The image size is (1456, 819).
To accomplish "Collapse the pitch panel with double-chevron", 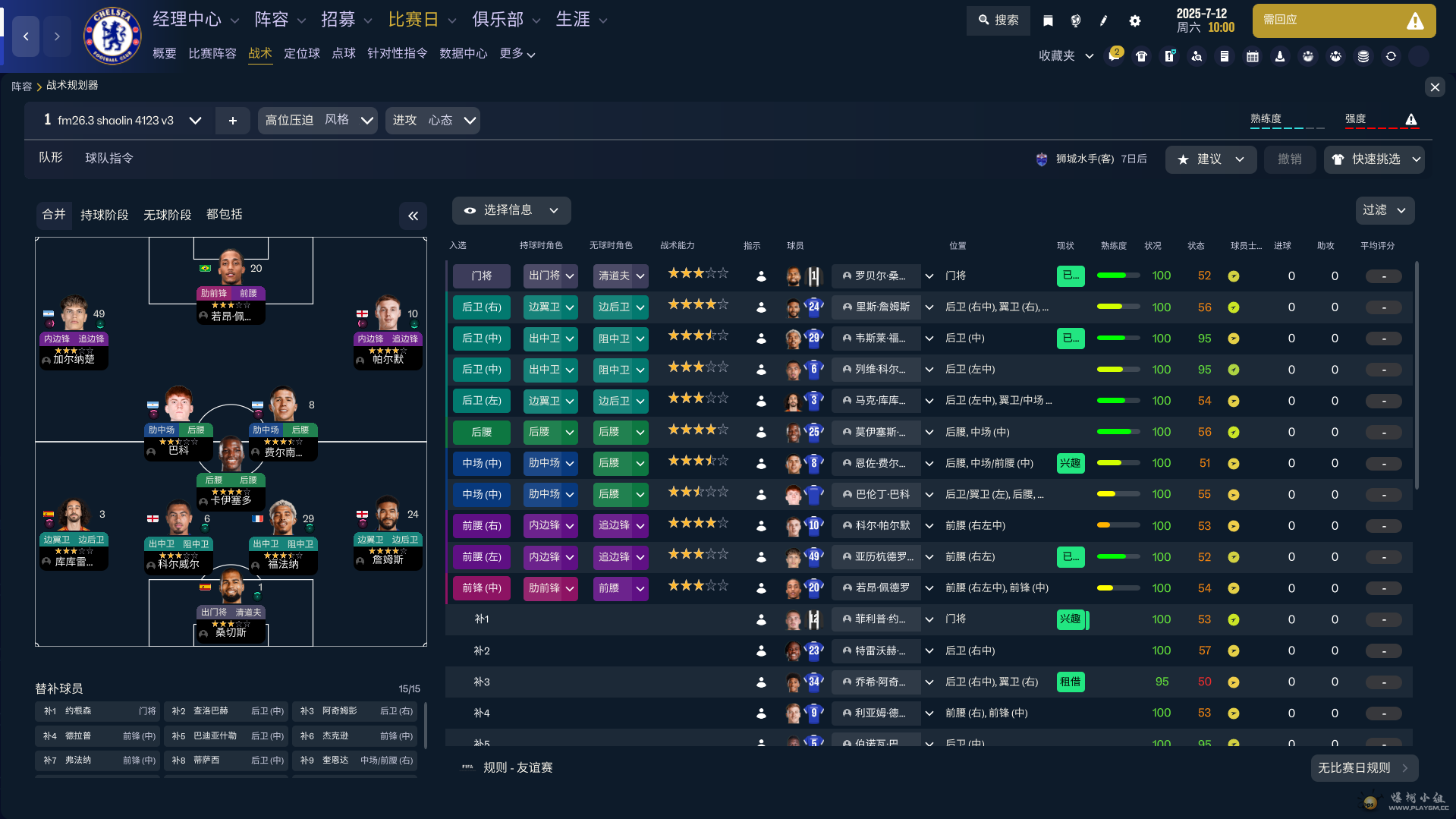I will (x=414, y=216).
